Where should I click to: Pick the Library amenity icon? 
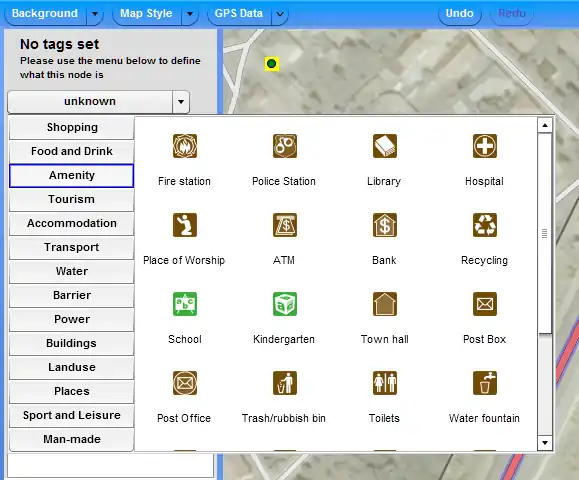(x=385, y=146)
